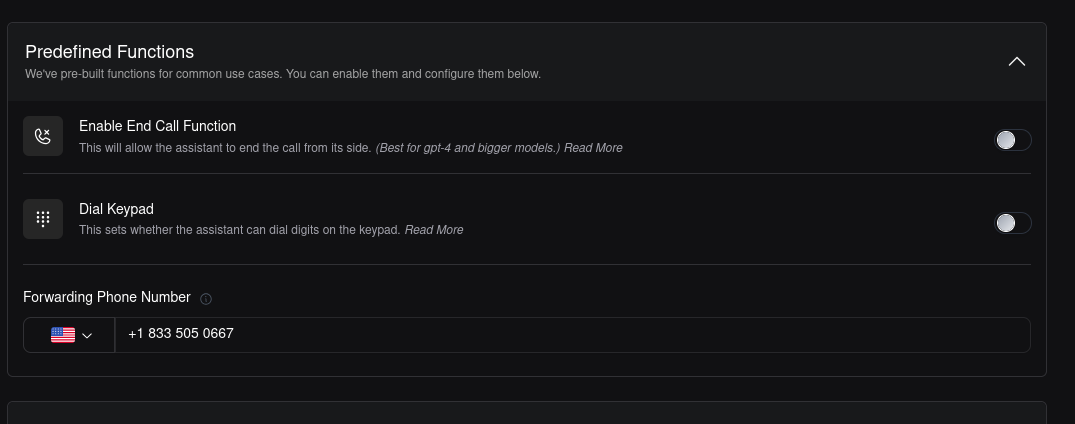Viewport: 1075px width, 424px height.
Task: Click the Forwarding Phone Number label
Action: pos(107,297)
